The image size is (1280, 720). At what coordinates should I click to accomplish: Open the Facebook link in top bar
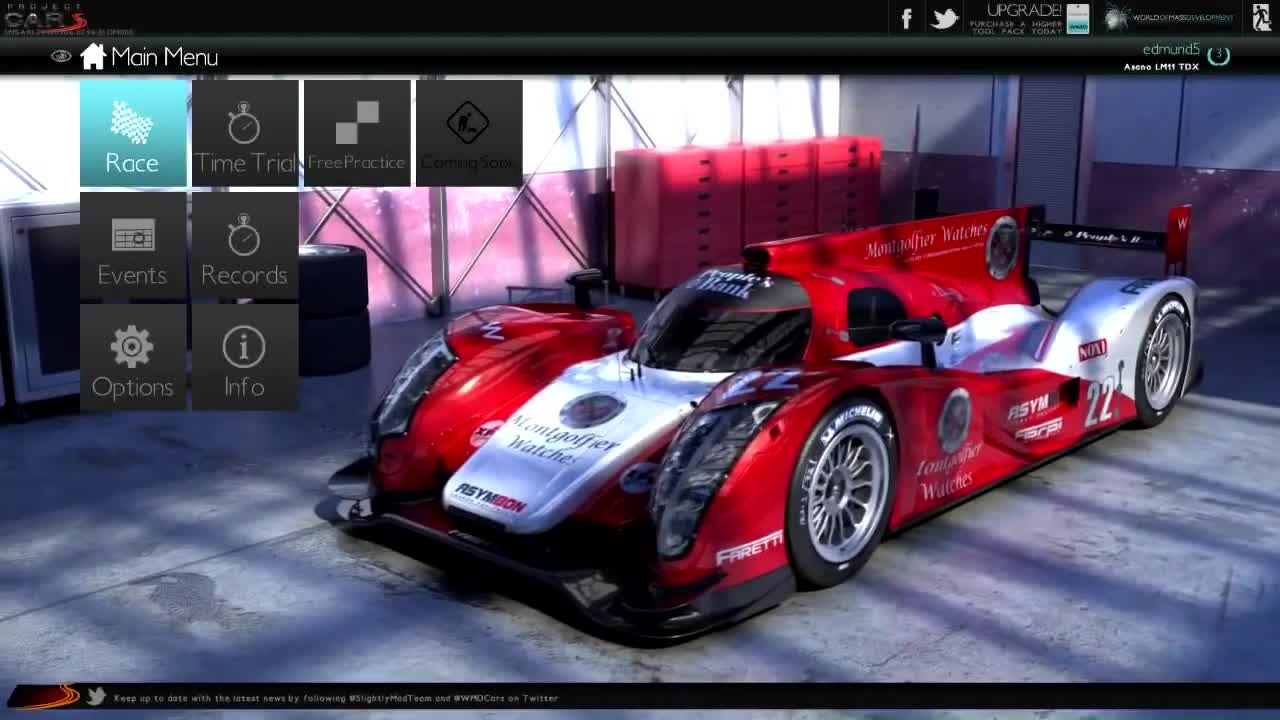[x=906, y=18]
